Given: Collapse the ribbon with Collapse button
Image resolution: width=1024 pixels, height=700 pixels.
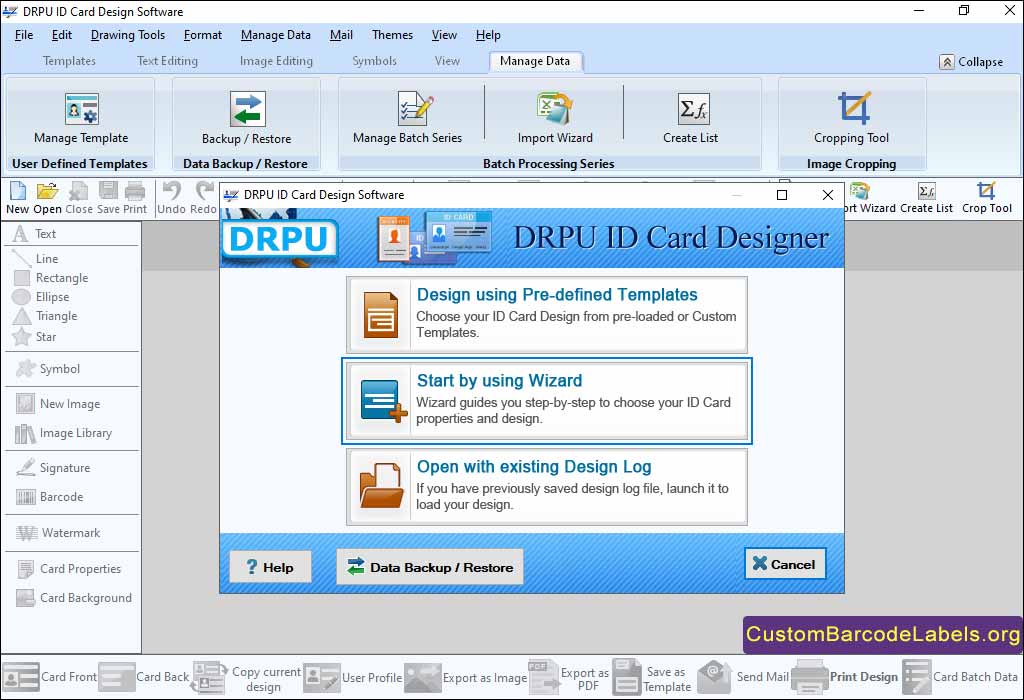Looking at the screenshot, I should [971, 62].
